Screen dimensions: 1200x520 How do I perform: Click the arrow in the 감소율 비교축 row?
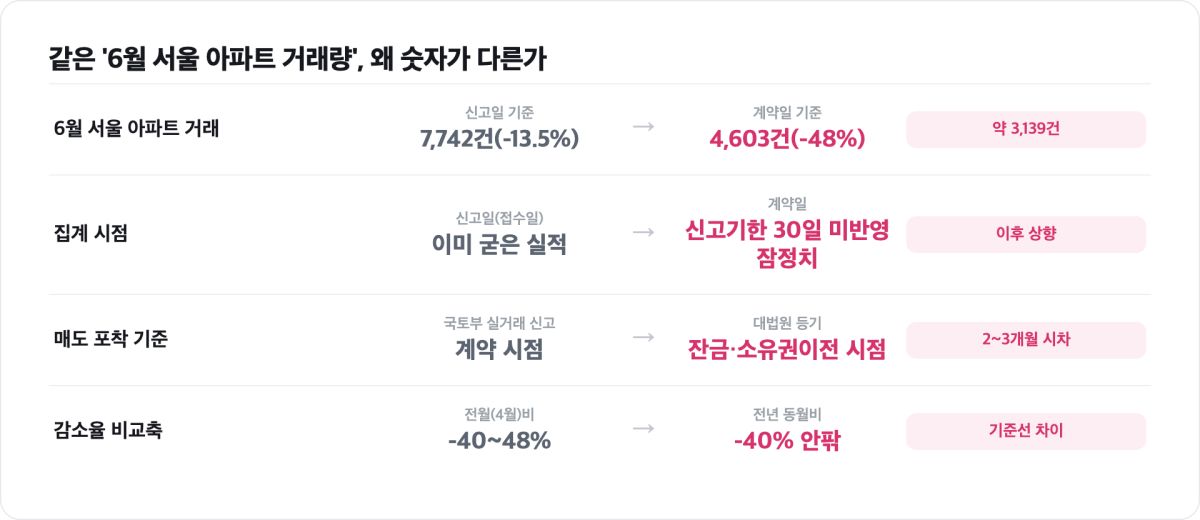[x=644, y=429]
